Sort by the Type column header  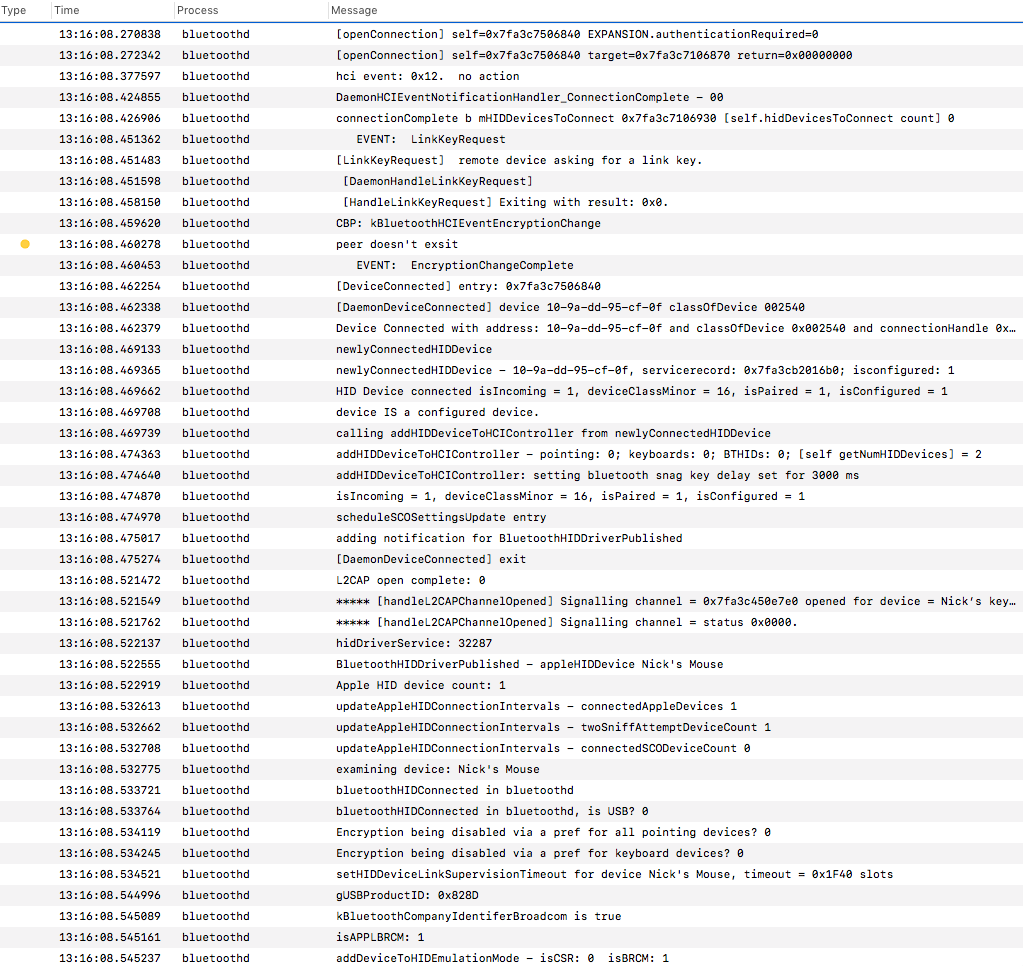pos(14,10)
